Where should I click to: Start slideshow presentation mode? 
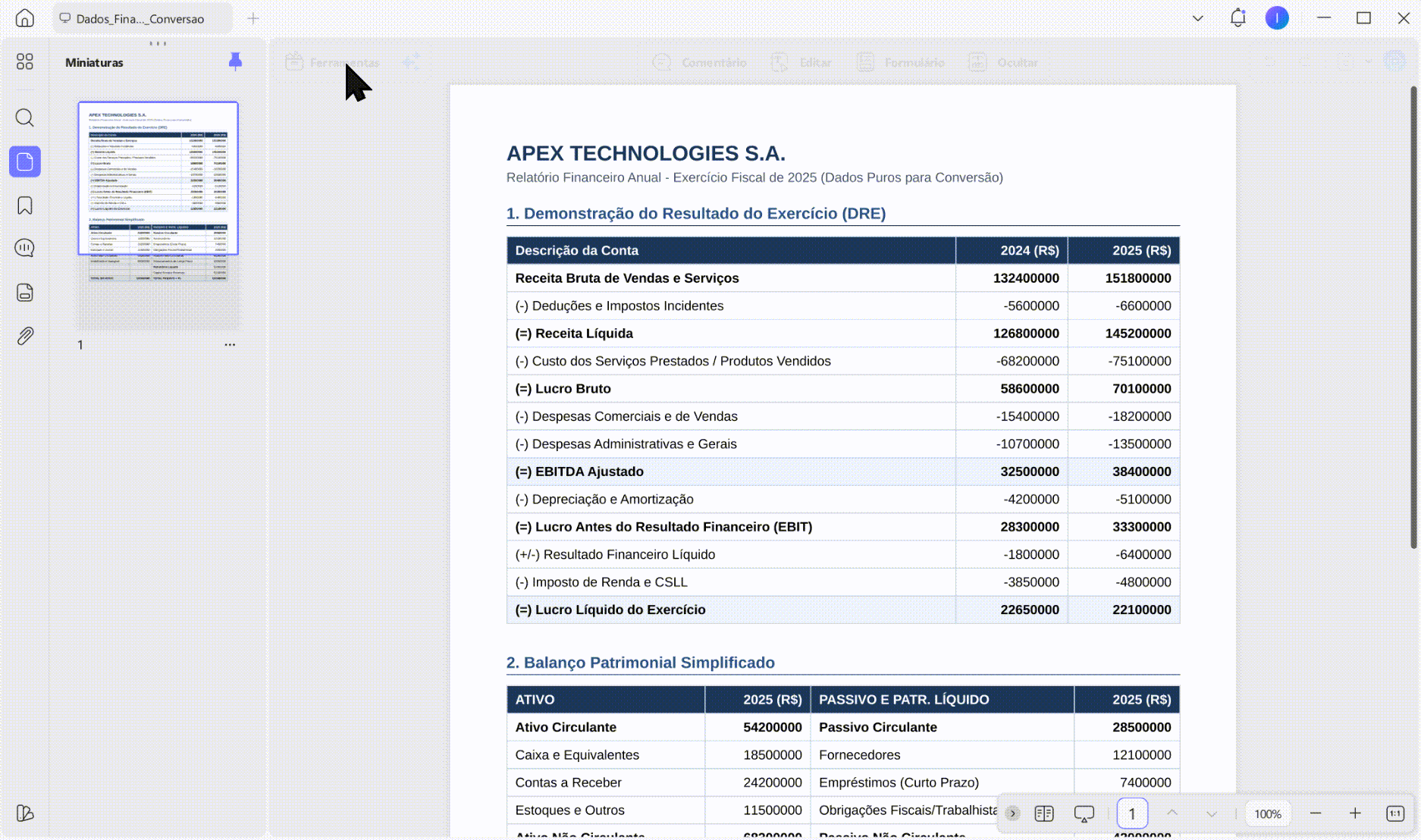(x=1084, y=813)
